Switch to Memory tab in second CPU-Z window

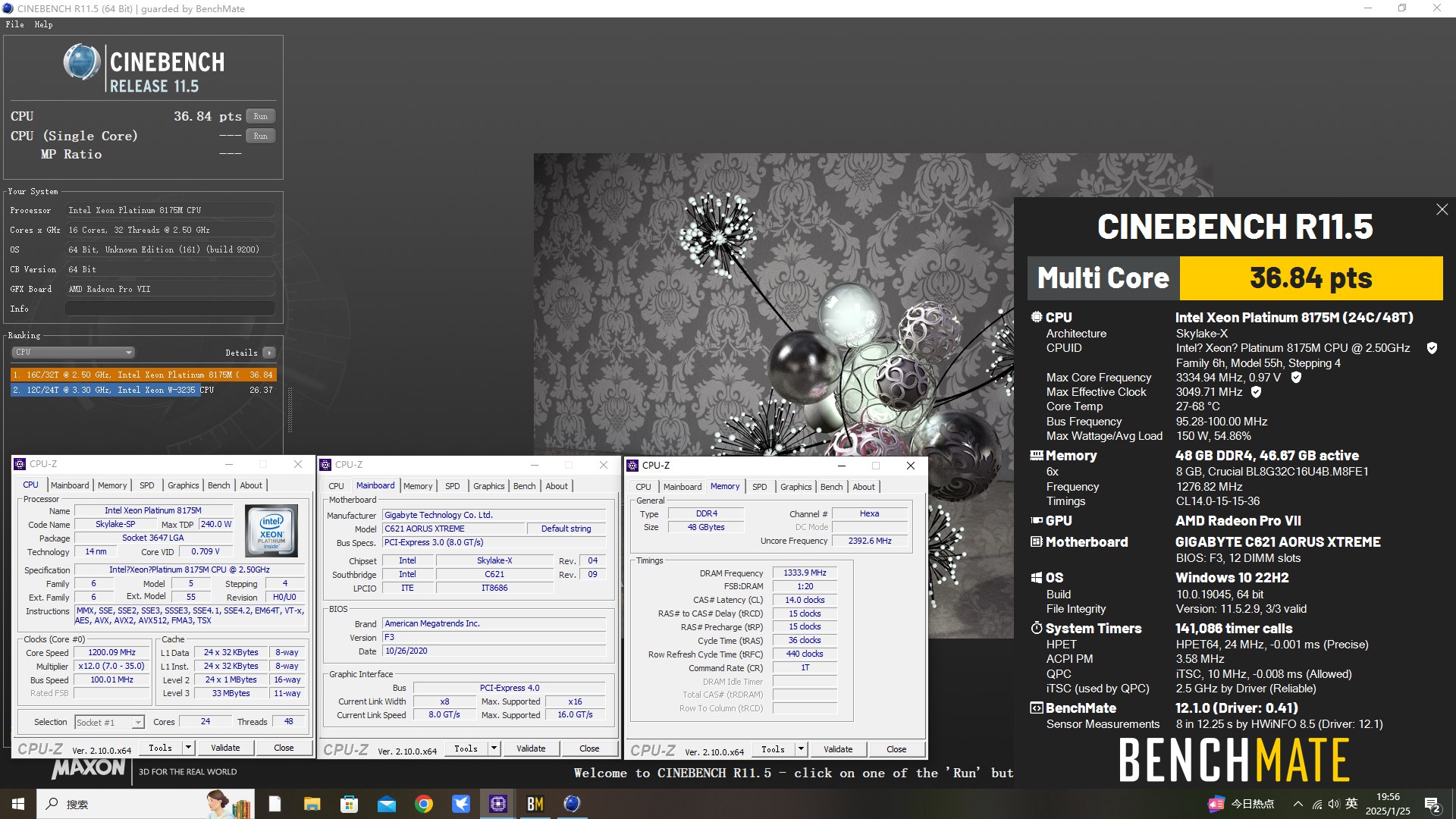418,486
